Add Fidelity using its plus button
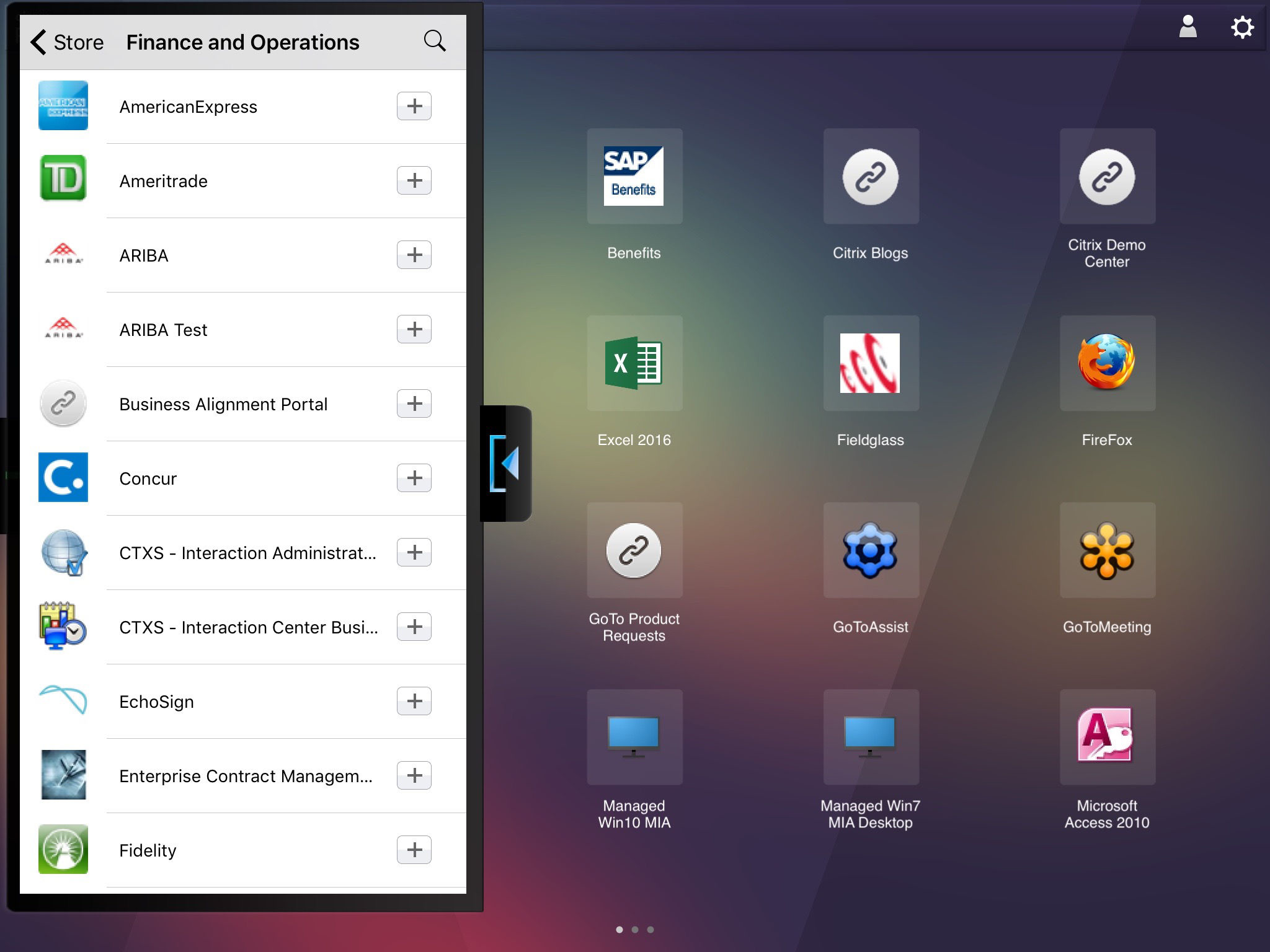 click(414, 850)
